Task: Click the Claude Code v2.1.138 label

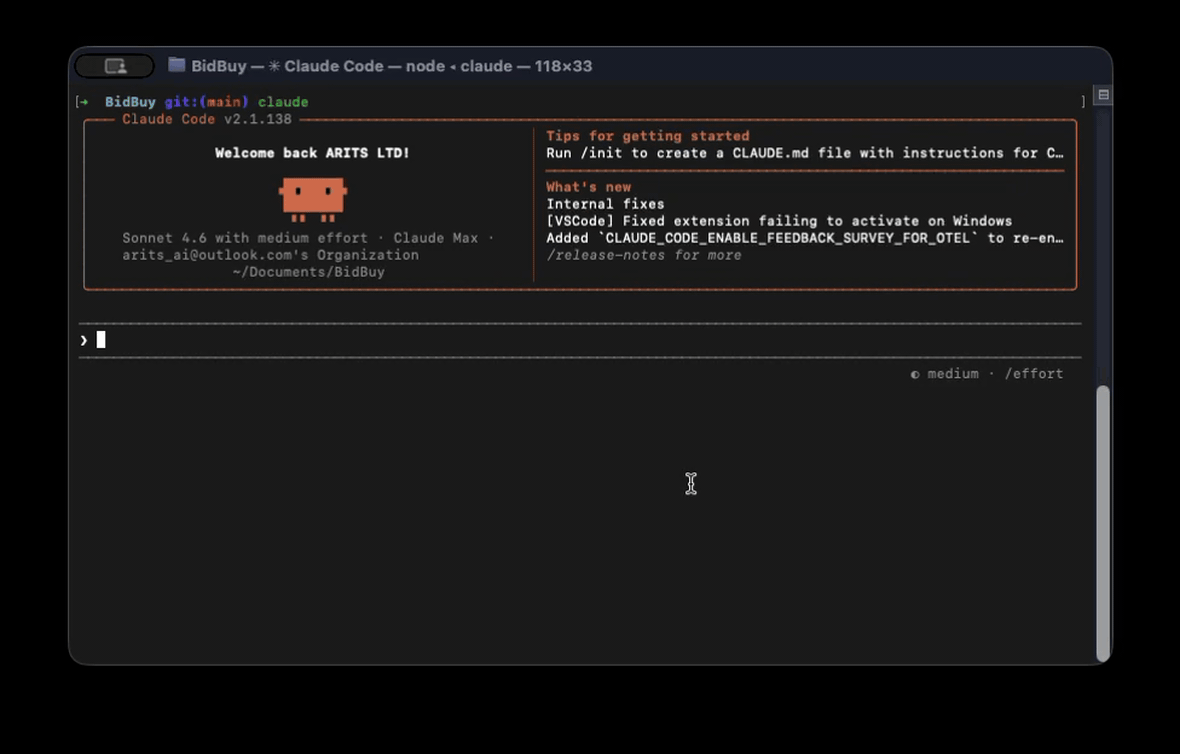Action: point(207,119)
